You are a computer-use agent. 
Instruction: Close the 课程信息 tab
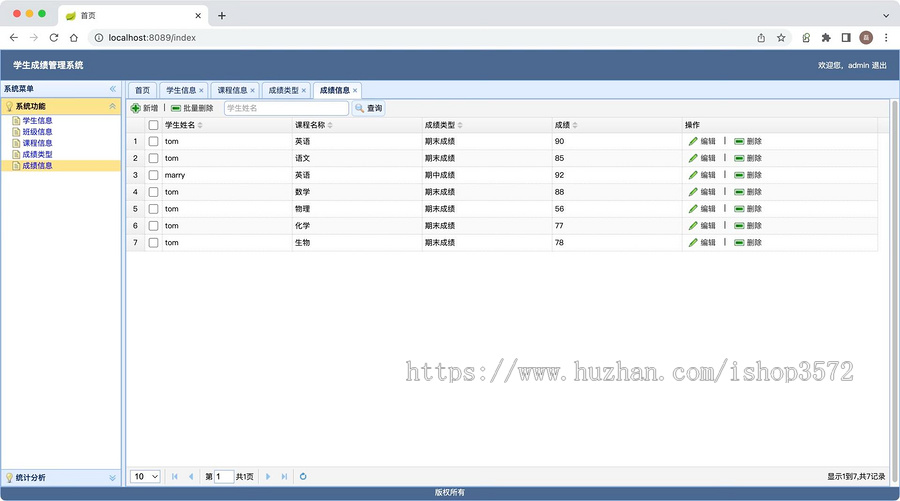point(253,91)
